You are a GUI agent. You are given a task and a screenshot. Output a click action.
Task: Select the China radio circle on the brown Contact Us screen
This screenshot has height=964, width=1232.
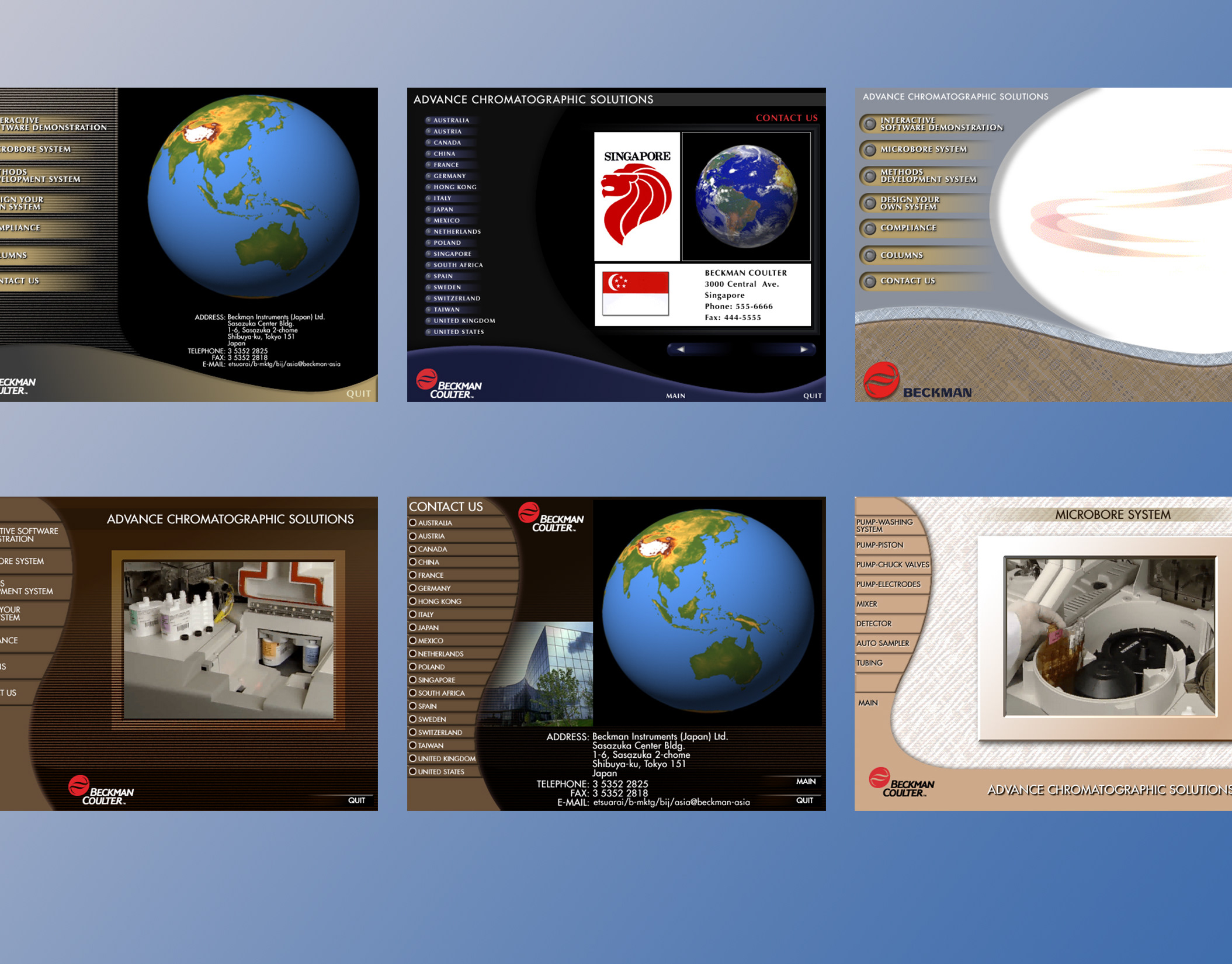click(412, 562)
